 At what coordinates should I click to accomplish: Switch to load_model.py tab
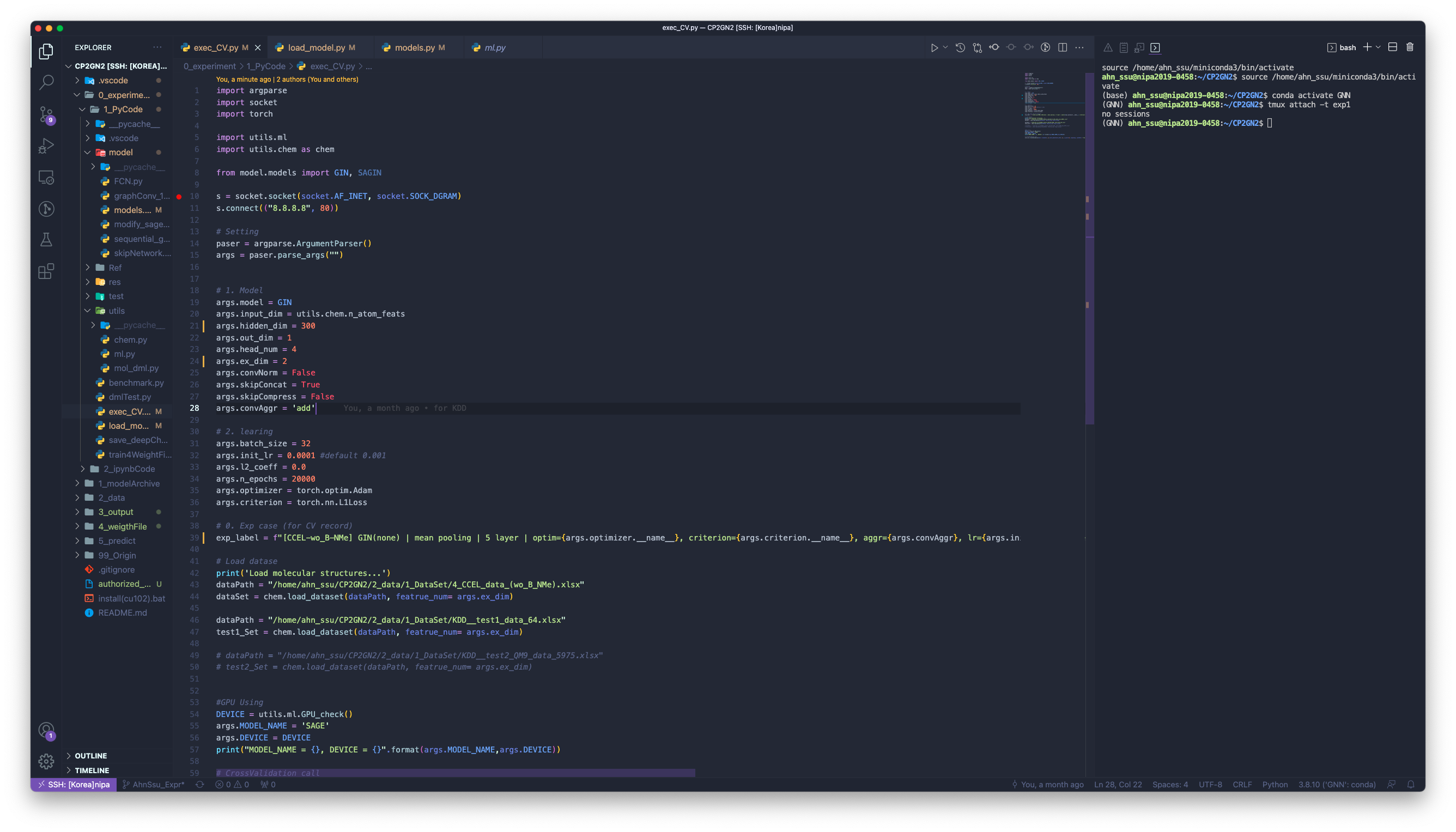320,47
